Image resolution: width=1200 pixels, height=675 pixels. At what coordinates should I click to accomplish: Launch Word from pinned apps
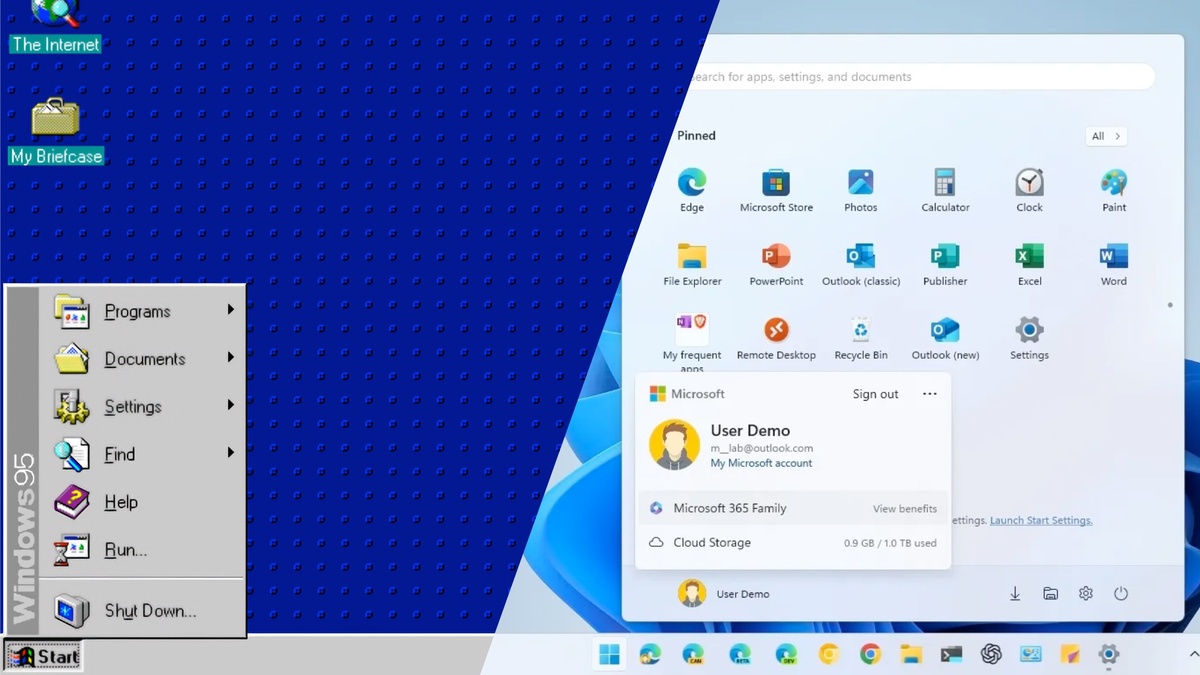(x=1114, y=264)
